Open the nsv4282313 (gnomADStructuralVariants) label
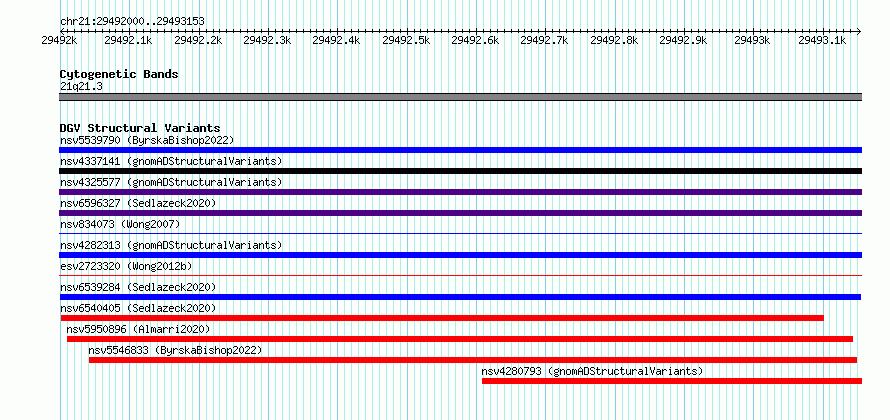The width and height of the screenshot is (890, 420). [x=171, y=245]
